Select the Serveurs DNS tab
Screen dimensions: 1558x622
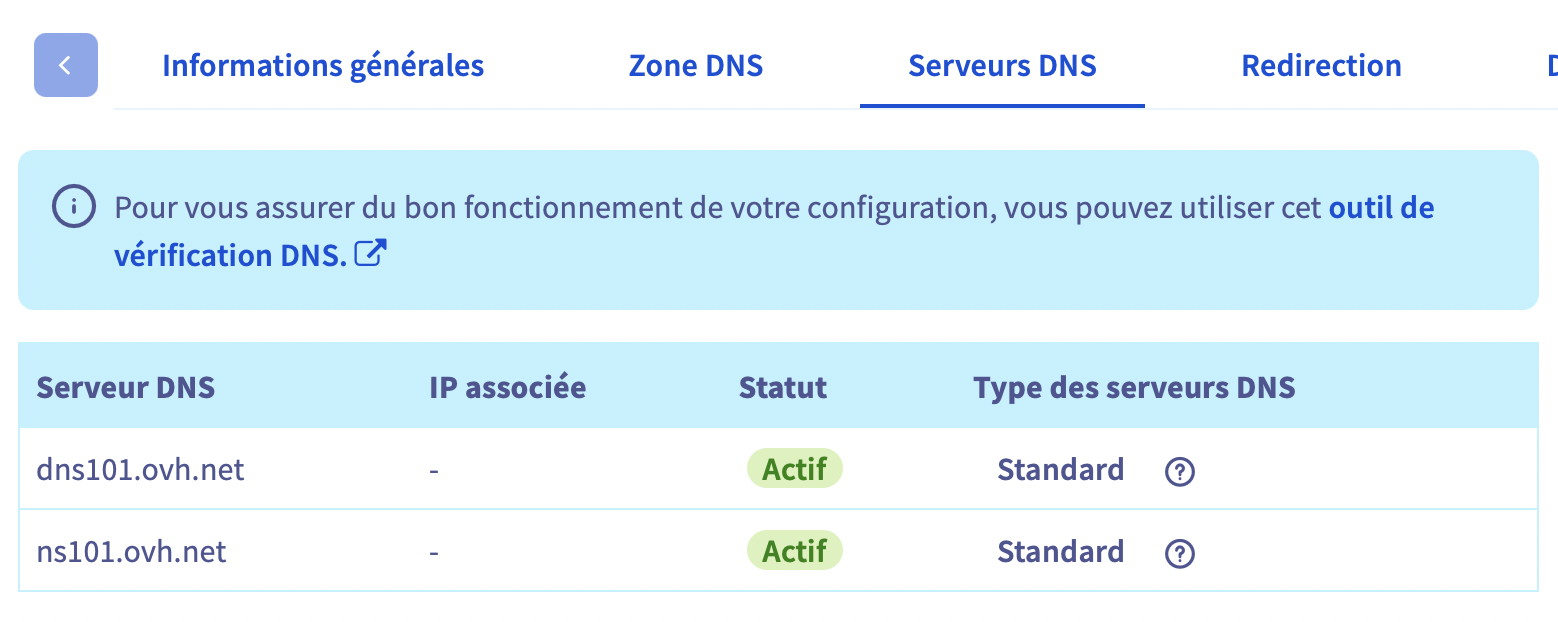(1002, 66)
